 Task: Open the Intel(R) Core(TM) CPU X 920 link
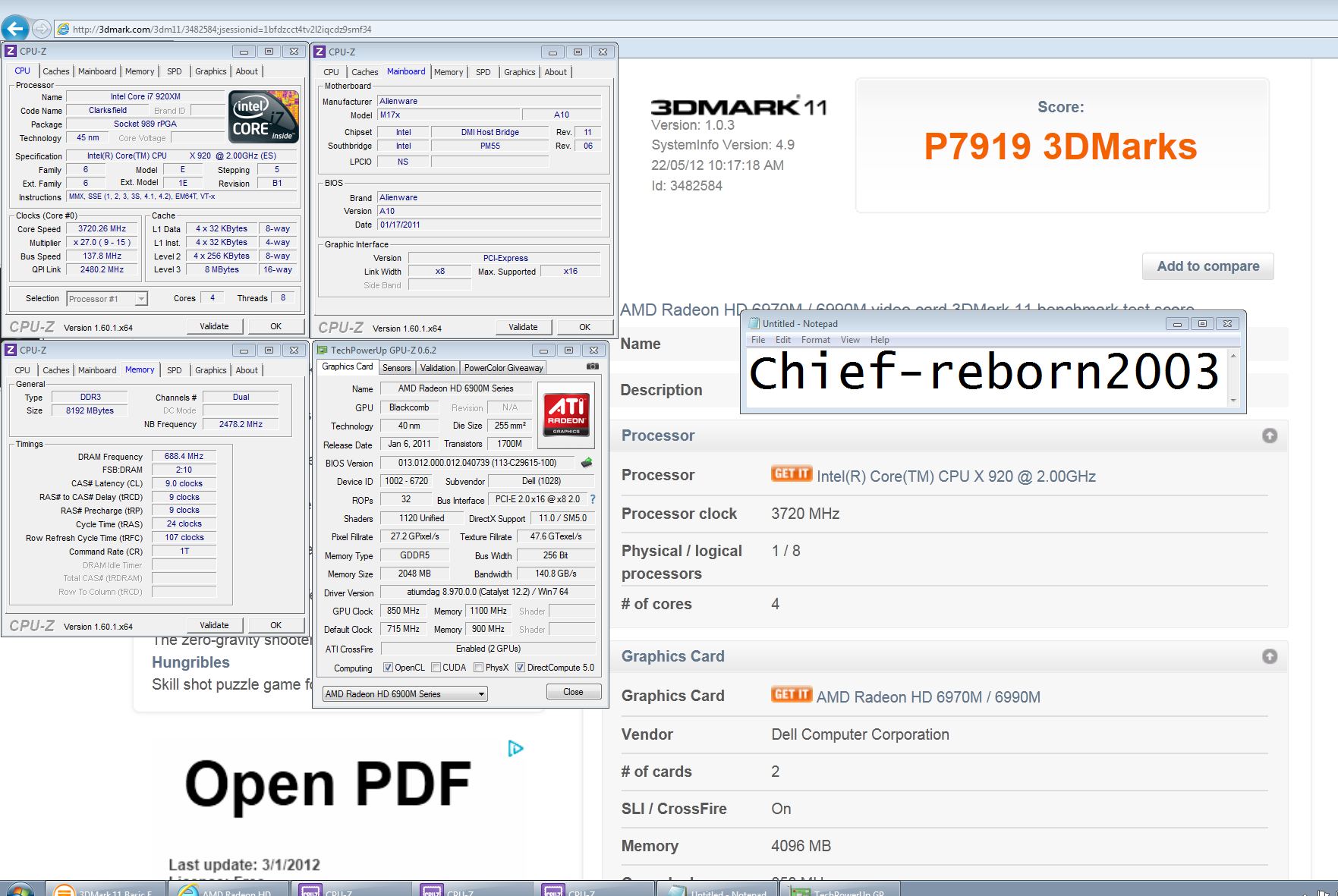tap(956, 476)
